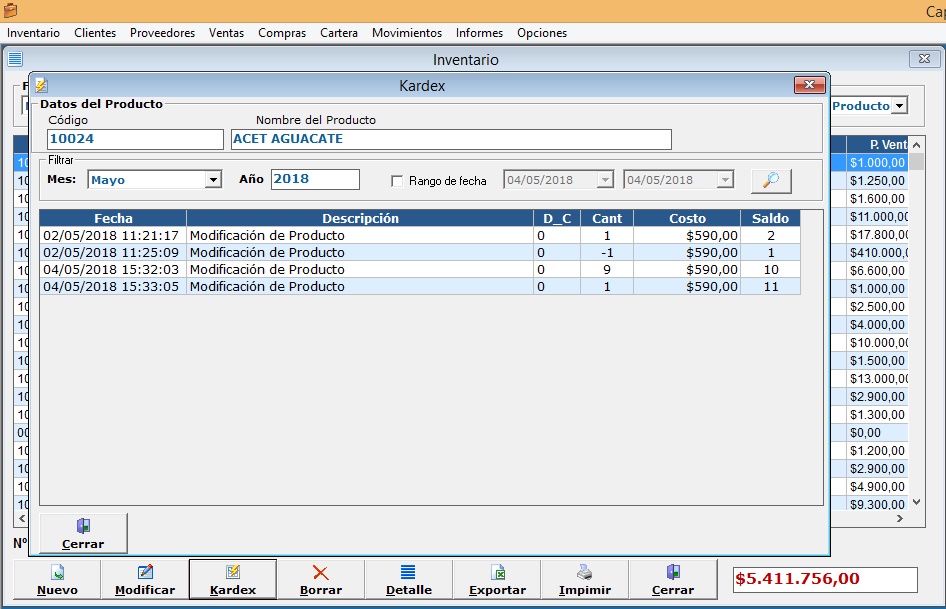Click the Kardex toolbar button
This screenshot has width=946, height=609.
coord(233,579)
